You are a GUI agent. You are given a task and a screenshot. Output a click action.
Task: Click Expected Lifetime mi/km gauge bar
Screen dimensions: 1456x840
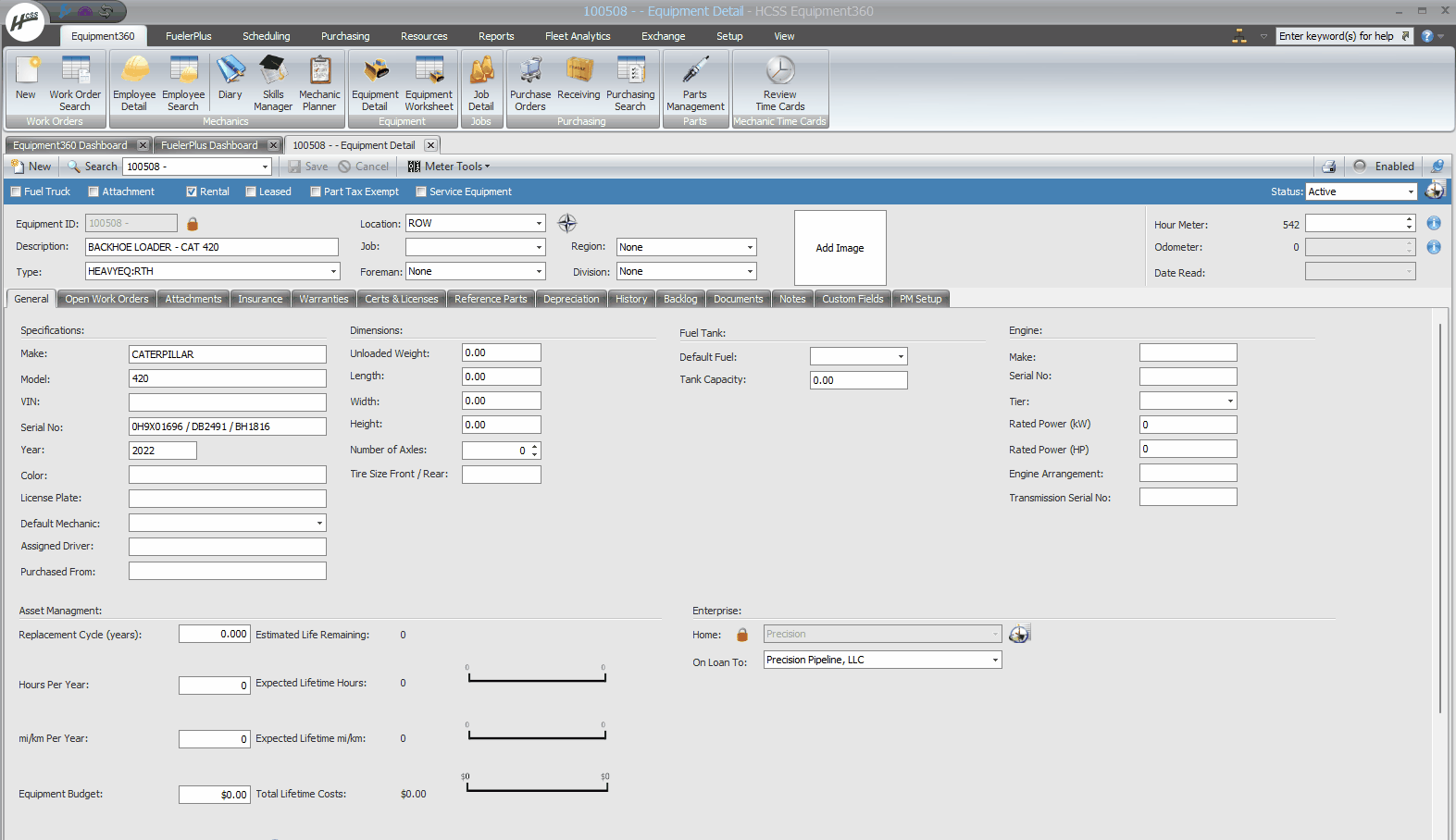(537, 734)
